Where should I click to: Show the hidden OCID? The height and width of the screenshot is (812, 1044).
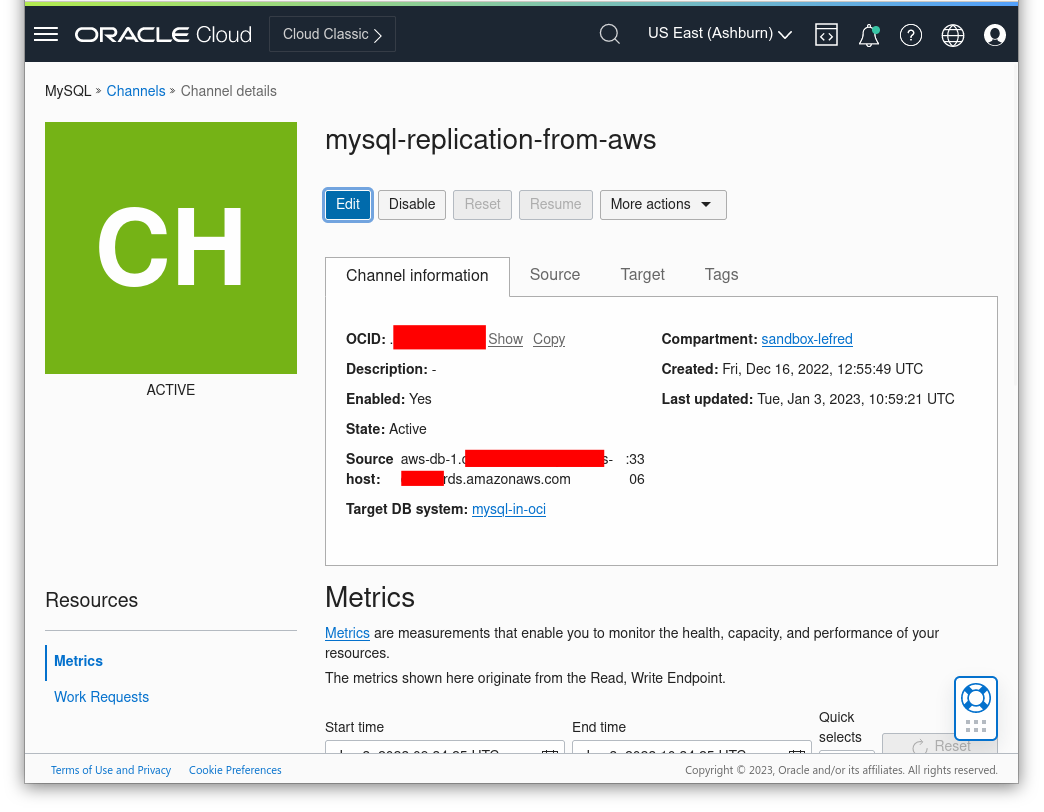click(x=505, y=339)
